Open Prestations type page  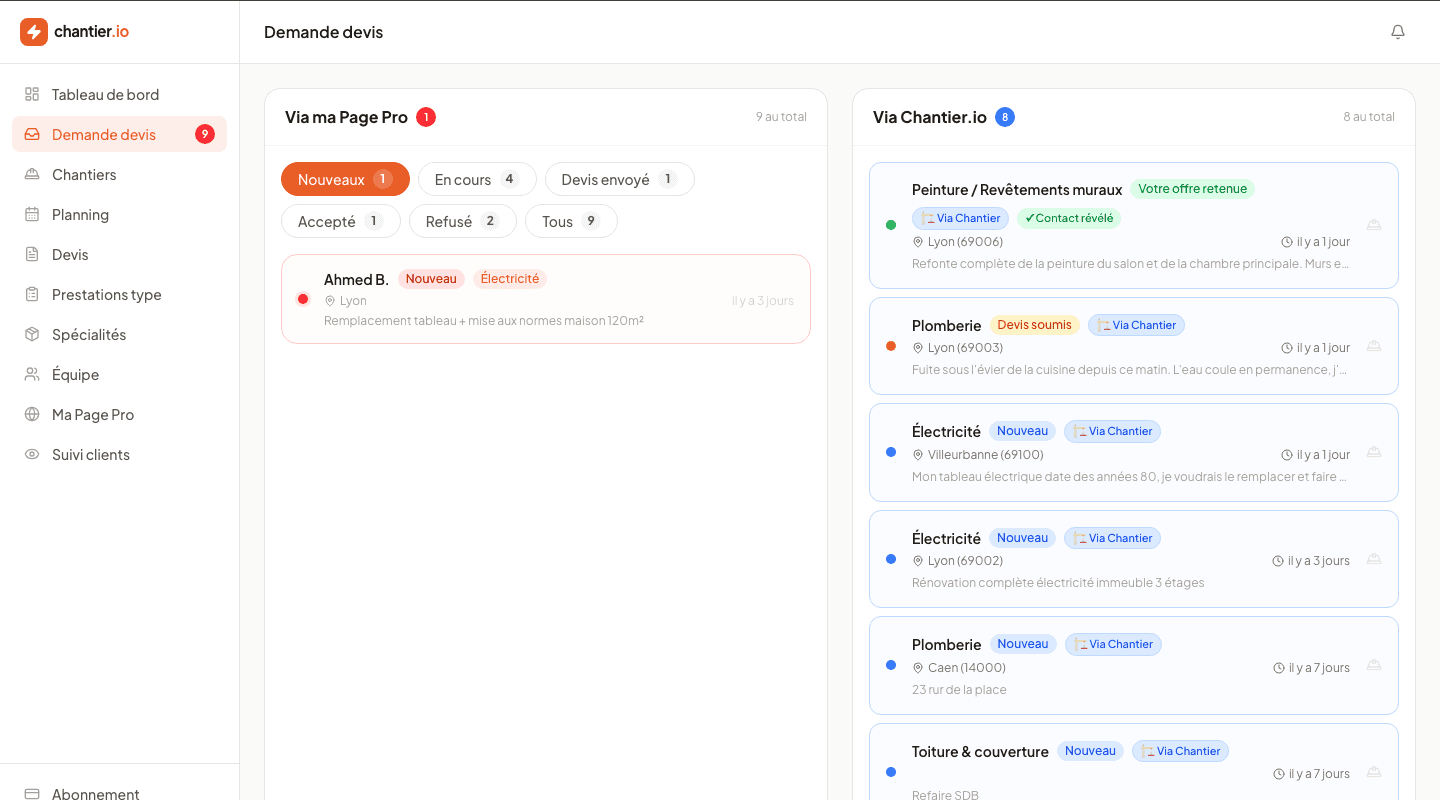click(x=120, y=294)
